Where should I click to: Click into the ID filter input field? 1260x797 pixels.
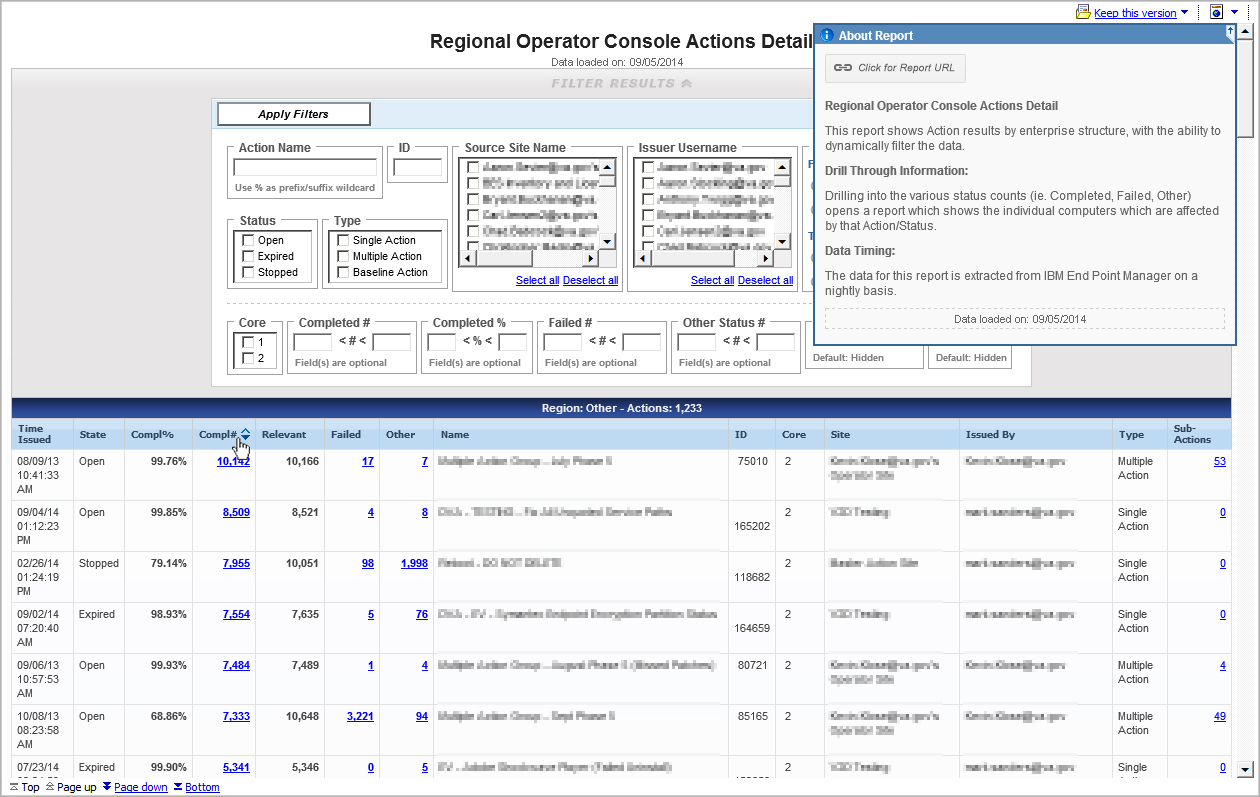coord(418,167)
